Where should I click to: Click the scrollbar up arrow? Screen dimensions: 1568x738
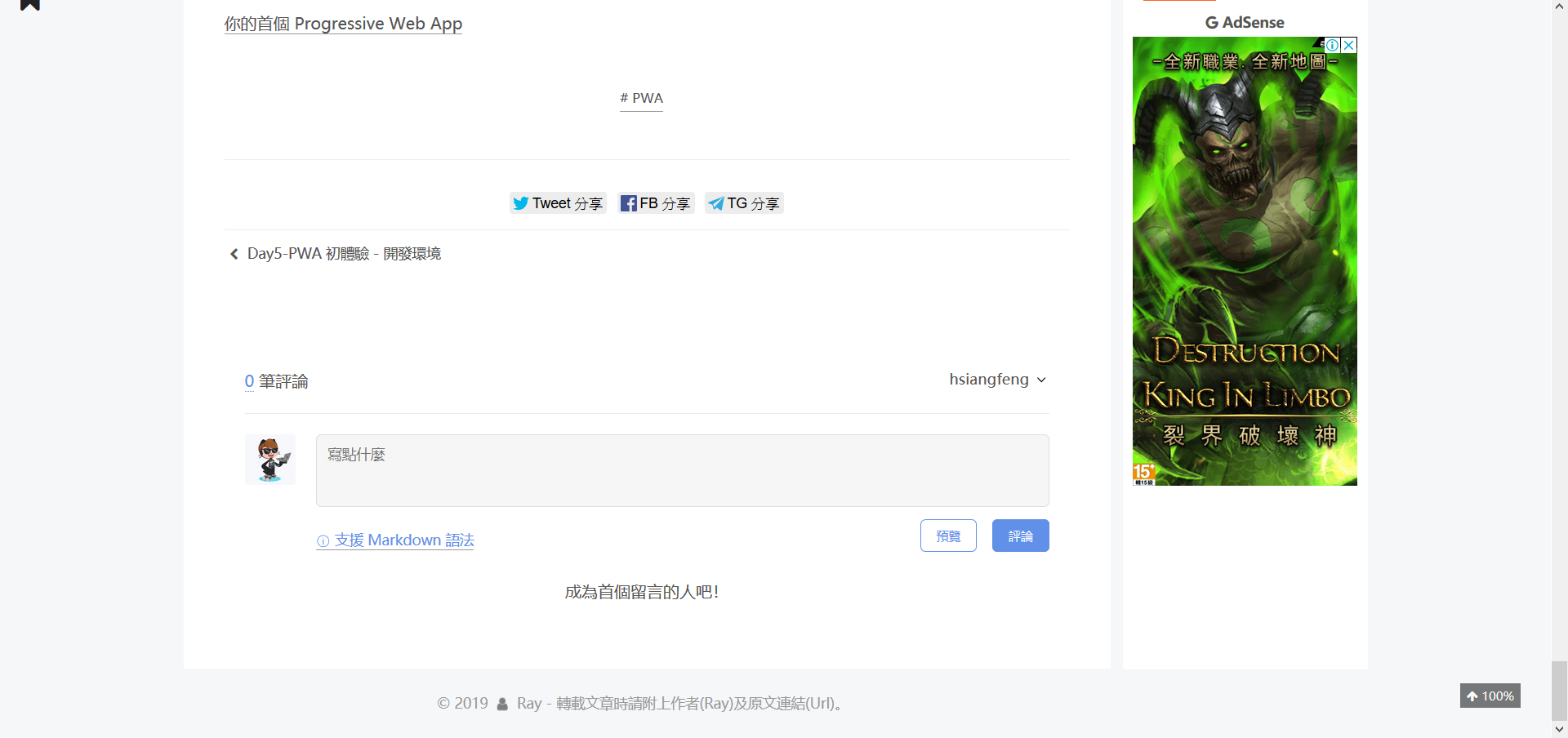(1560, 7)
